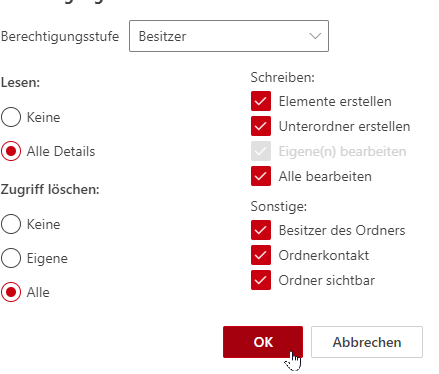439x374 pixels.
Task: Click the Alle Details label text
Action: click(x=61, y=151)
